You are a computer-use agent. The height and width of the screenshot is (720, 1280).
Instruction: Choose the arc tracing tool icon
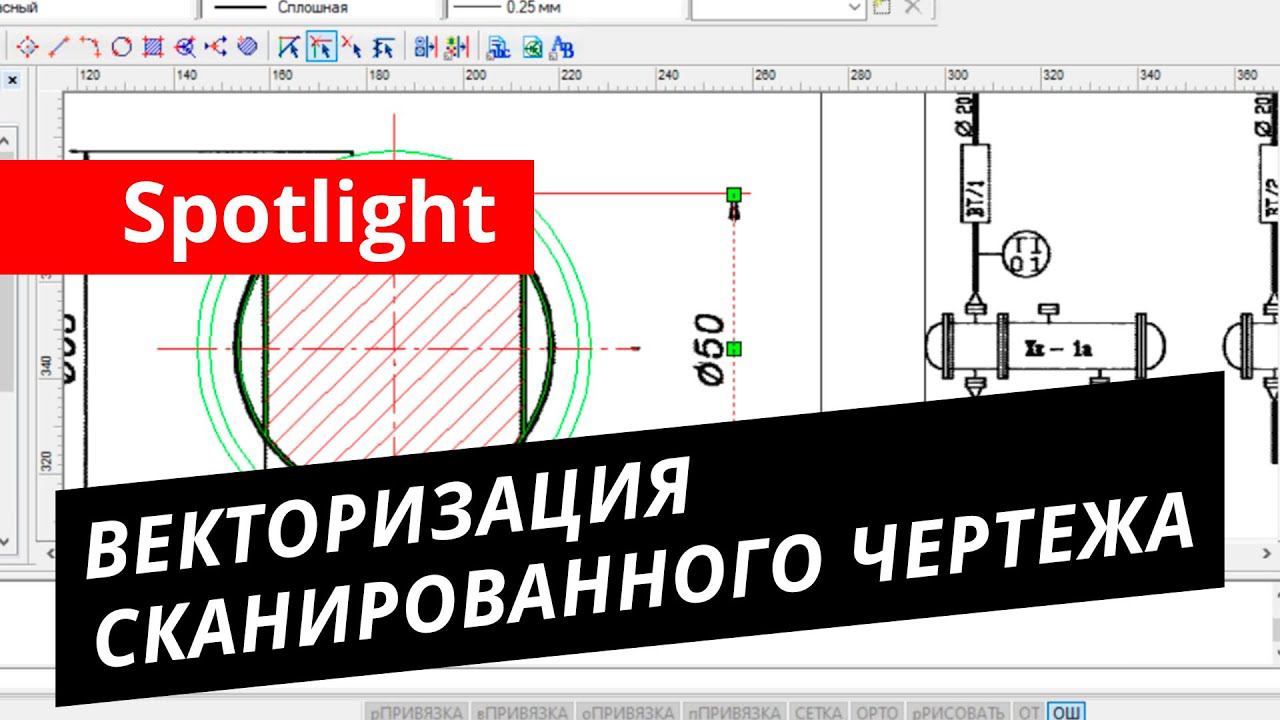[x=90, y=46]
